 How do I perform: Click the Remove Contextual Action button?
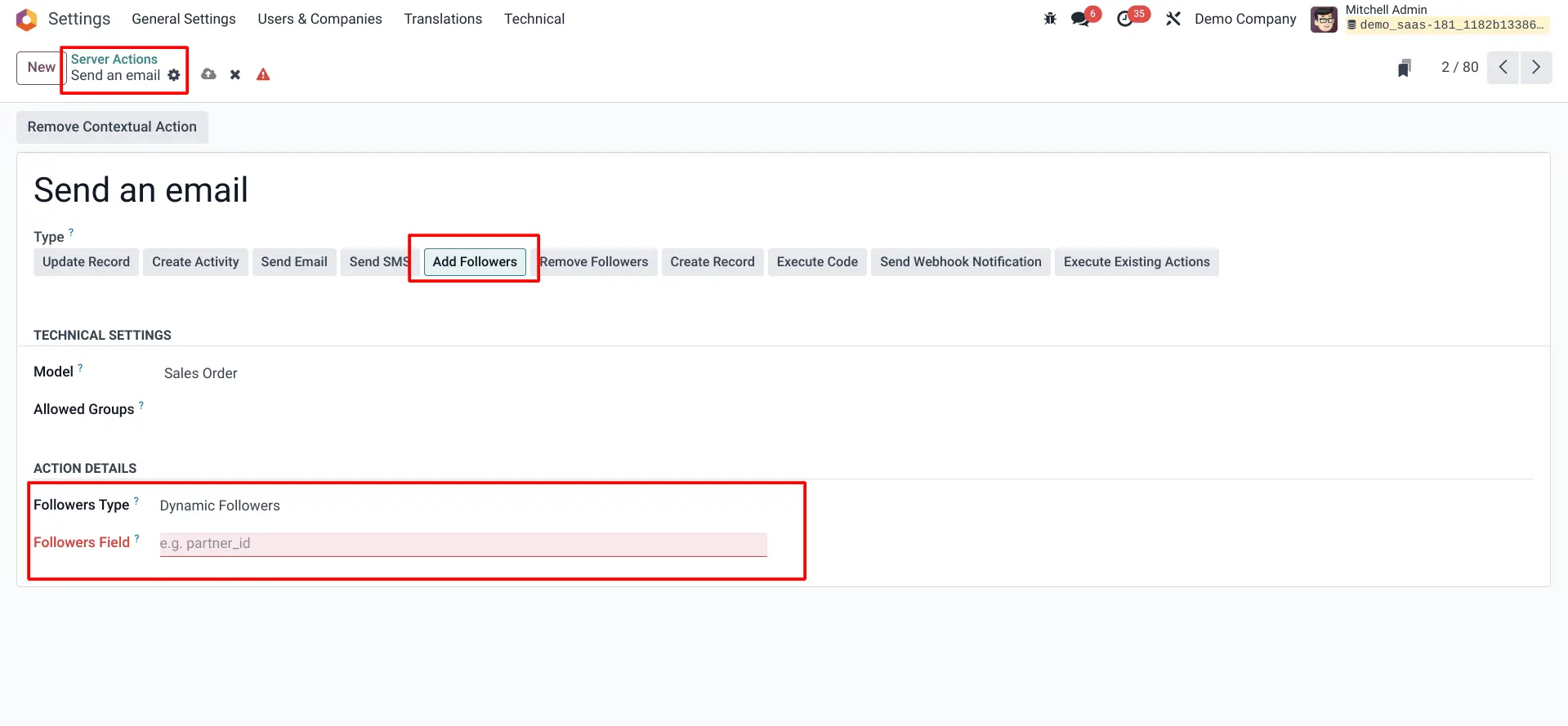[x=112, y=127]
